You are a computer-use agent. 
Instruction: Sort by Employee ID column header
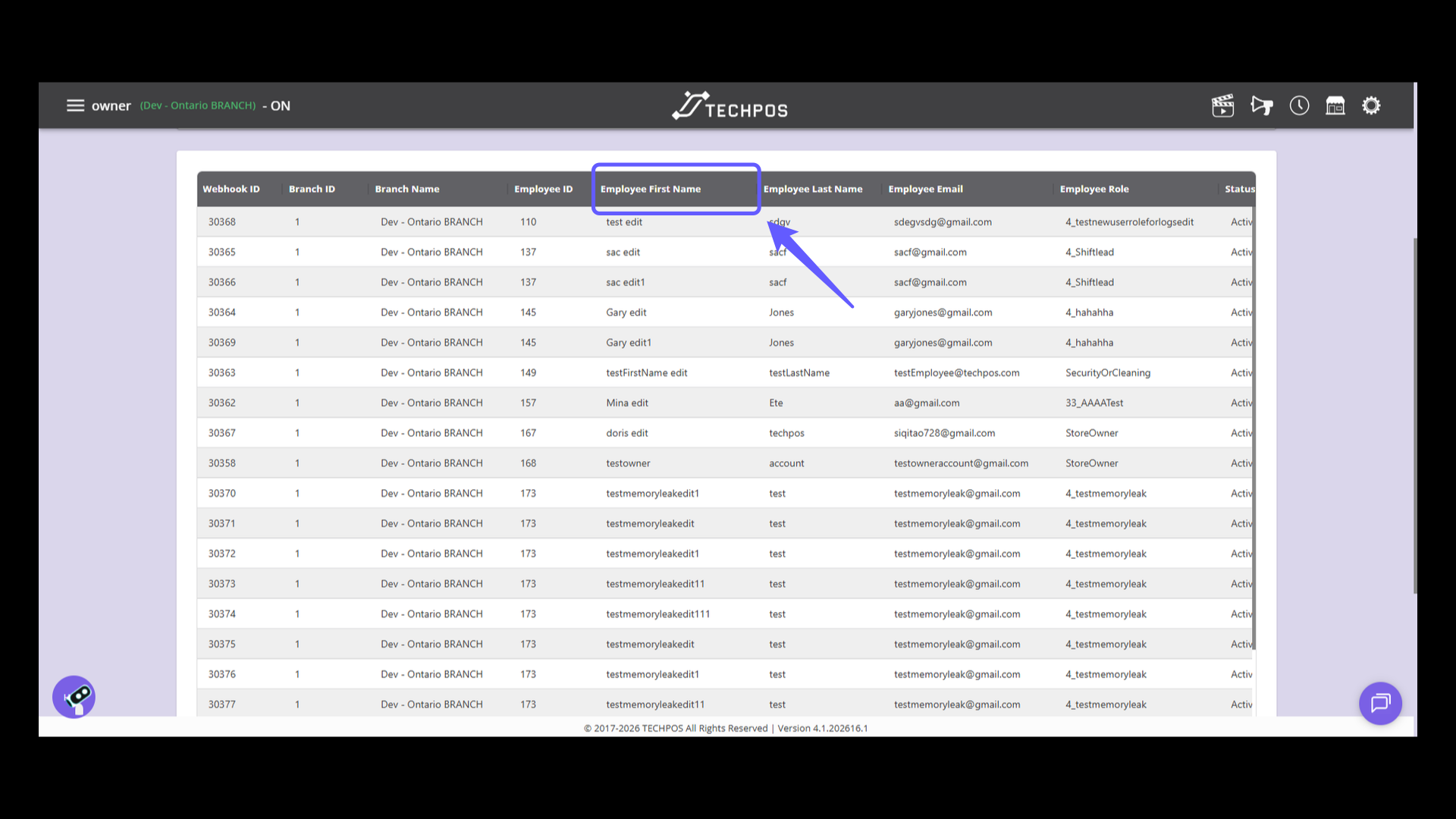point(543,189)
